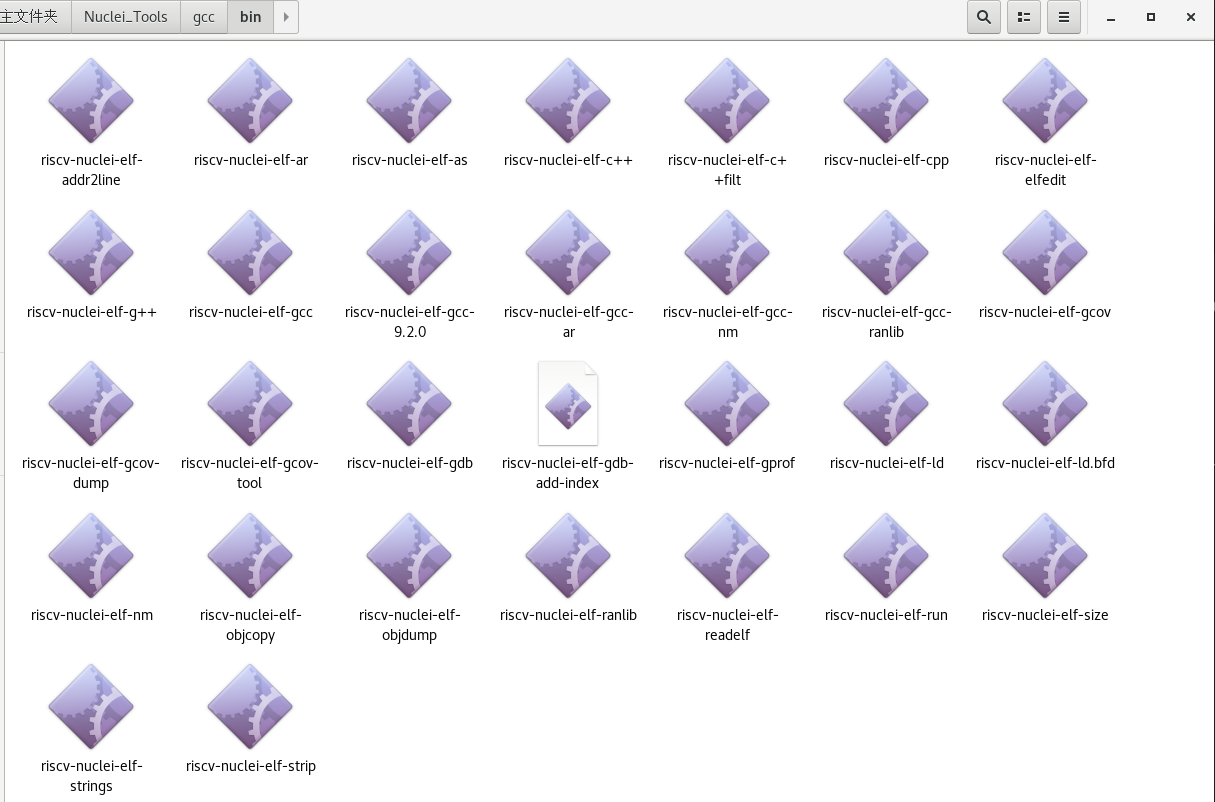Maximize the file manager window
The height and width of the screenshot is (802, 1215).
coord(1151,17)
